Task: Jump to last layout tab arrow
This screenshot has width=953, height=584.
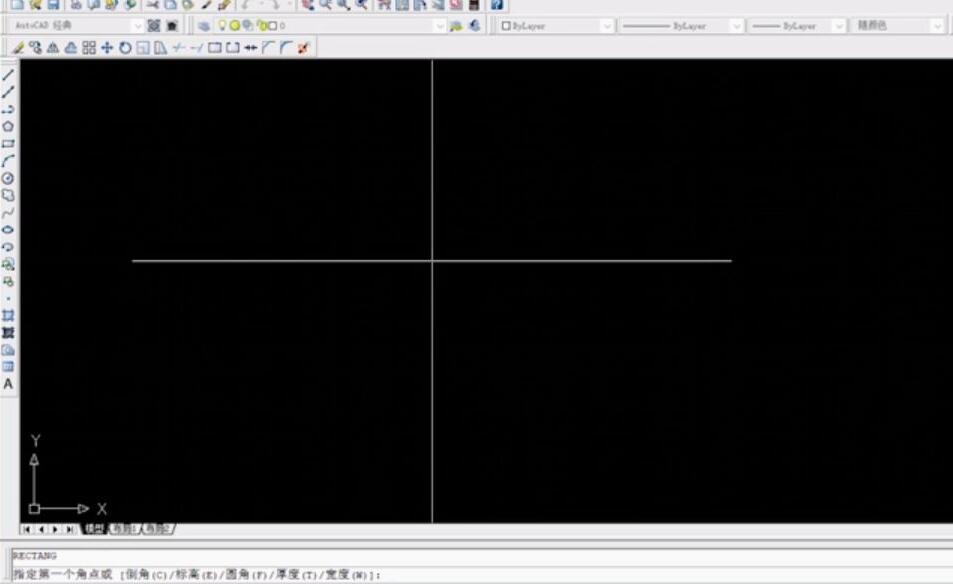Action: 71,529
